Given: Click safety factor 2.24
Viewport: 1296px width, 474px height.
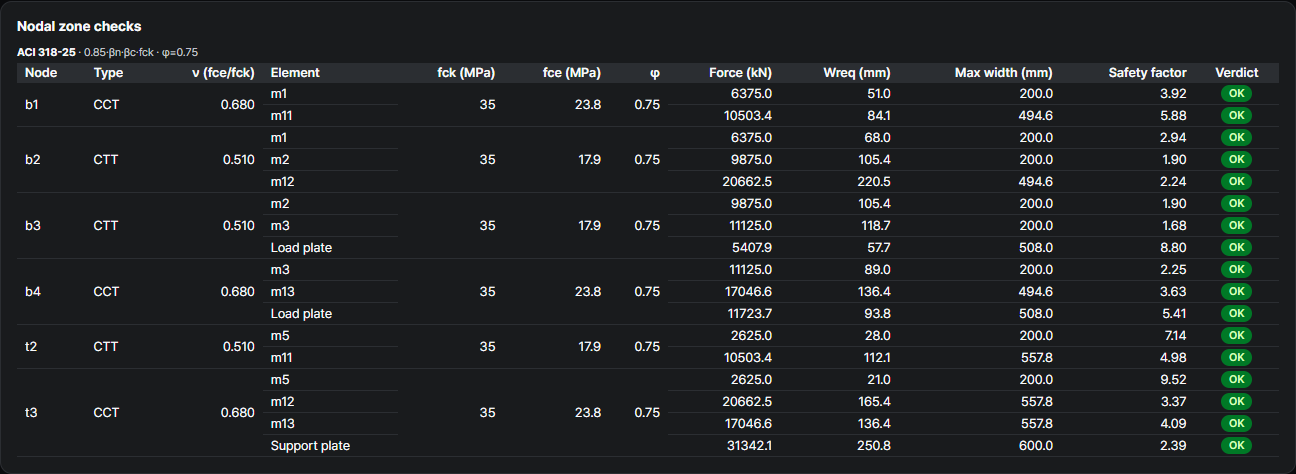Looking at the screenshot, I should 1173,181.
